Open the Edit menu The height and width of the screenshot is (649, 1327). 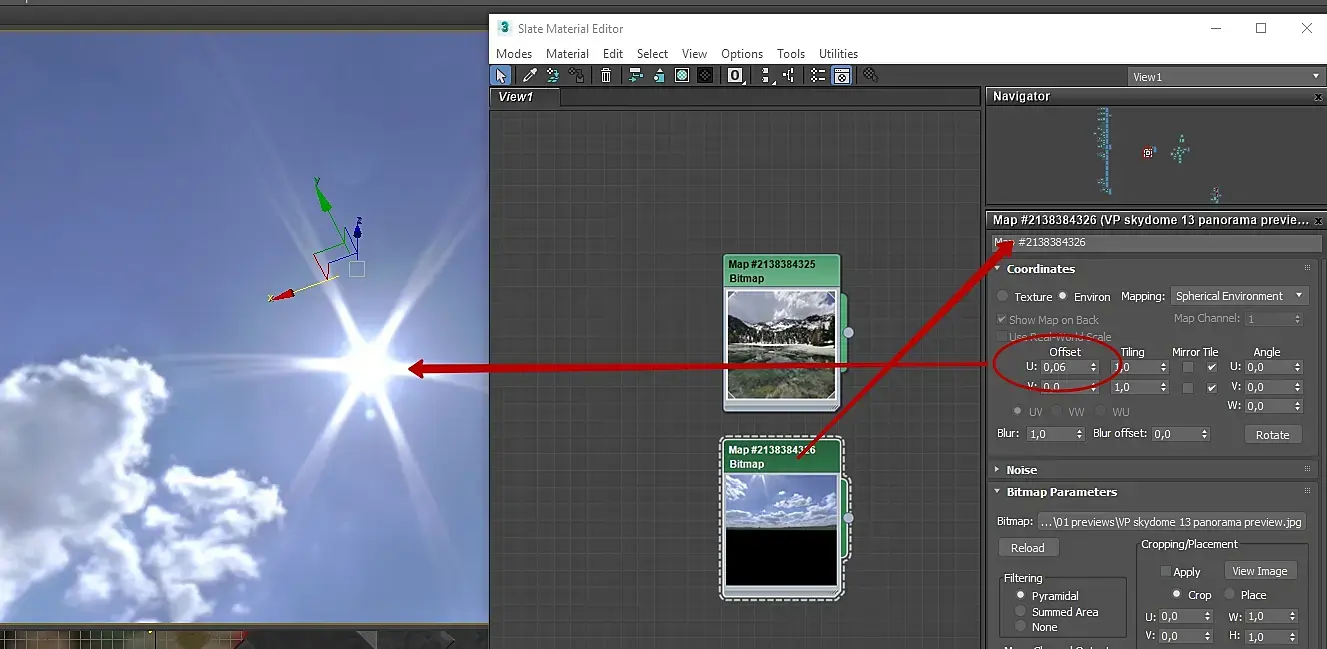pyautogui.click(x=613, y=54)
